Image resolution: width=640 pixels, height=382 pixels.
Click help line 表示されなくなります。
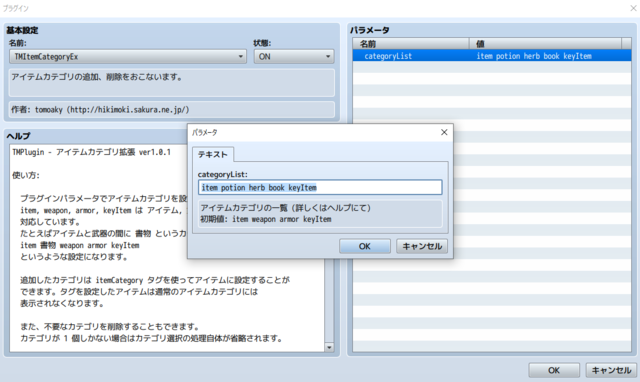(63, 304)
